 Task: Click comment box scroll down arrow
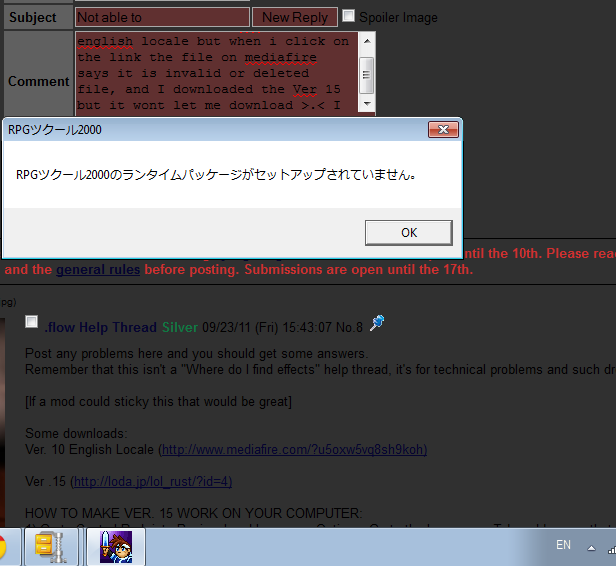pos(367,104)
